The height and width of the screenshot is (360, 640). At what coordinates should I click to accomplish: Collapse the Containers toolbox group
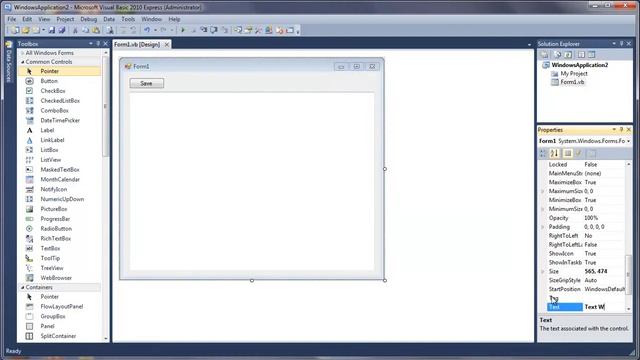tap(22, 287)
